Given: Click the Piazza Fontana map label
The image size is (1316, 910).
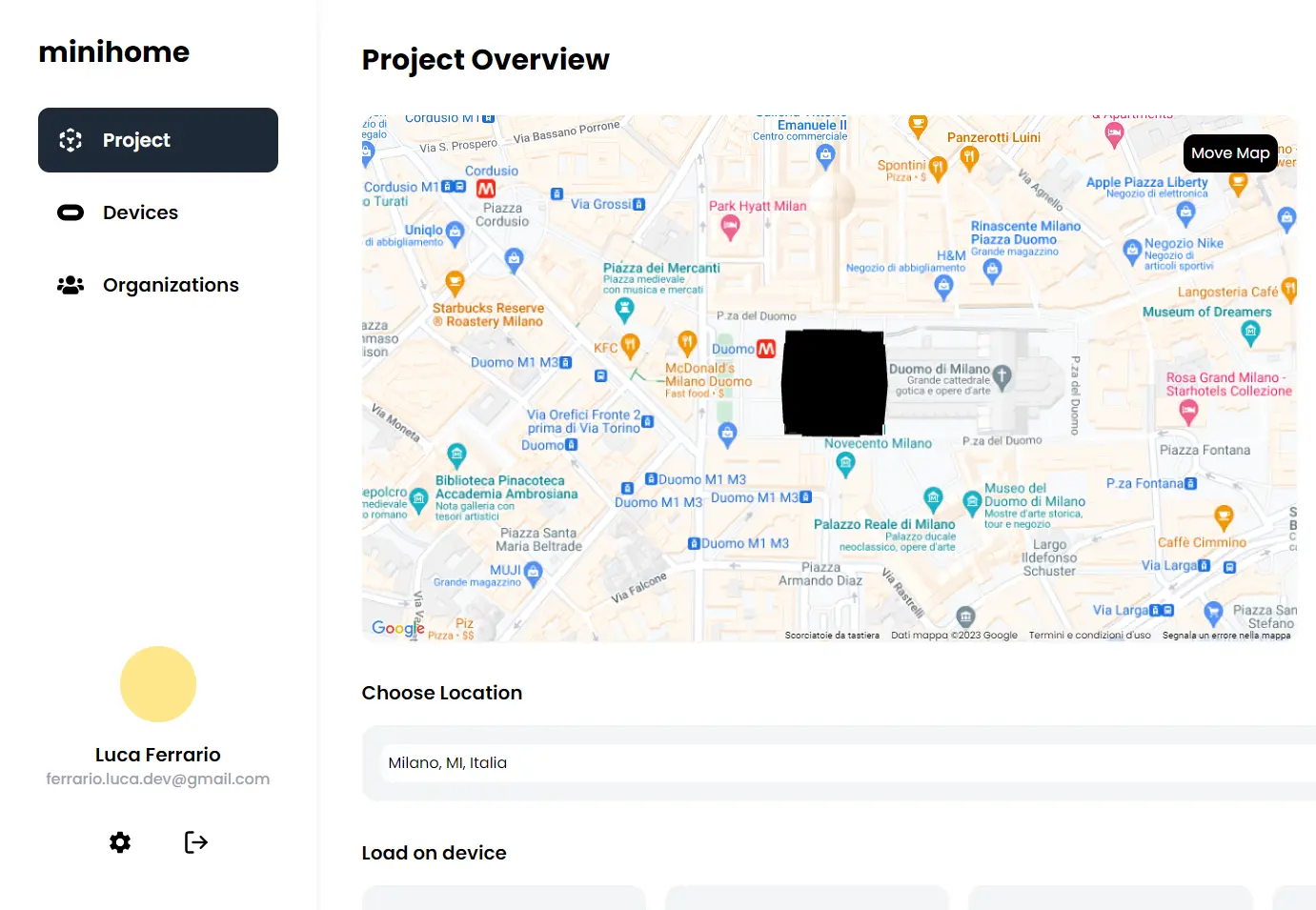Looking at the screenshot, I should pyautogui.click(x=1205, y=450).
